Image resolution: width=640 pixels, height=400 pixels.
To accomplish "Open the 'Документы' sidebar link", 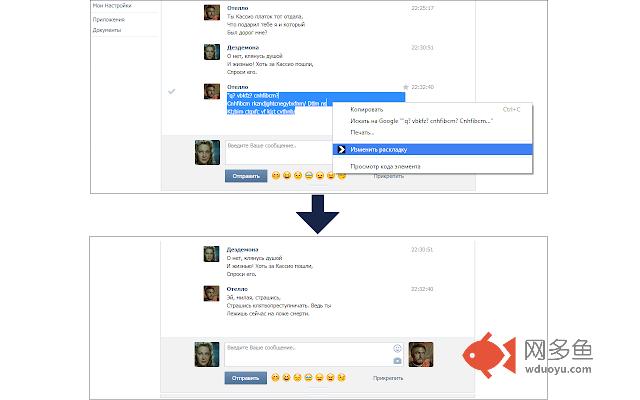I will point(107,30).
